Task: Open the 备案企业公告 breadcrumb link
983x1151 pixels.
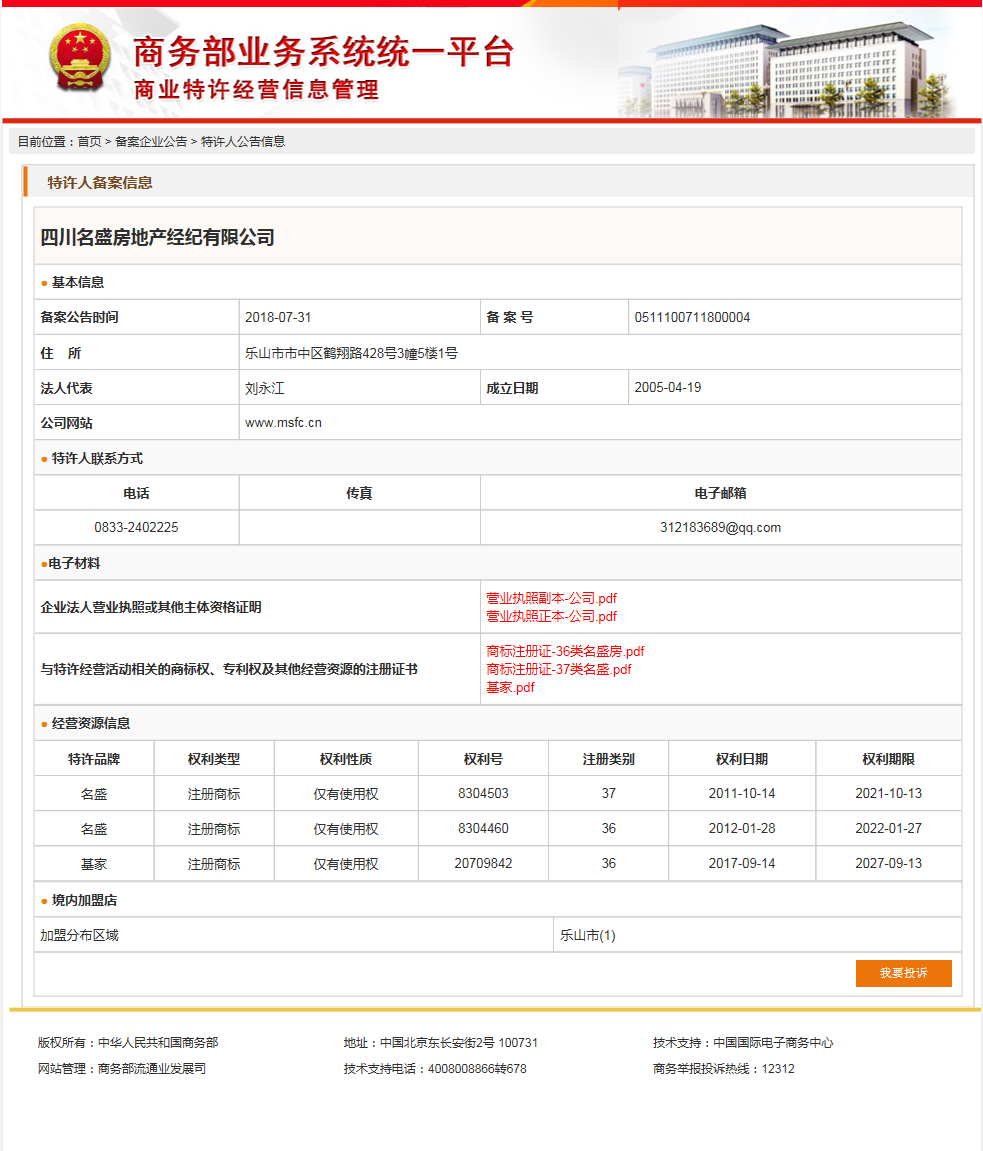Action: 151,142
